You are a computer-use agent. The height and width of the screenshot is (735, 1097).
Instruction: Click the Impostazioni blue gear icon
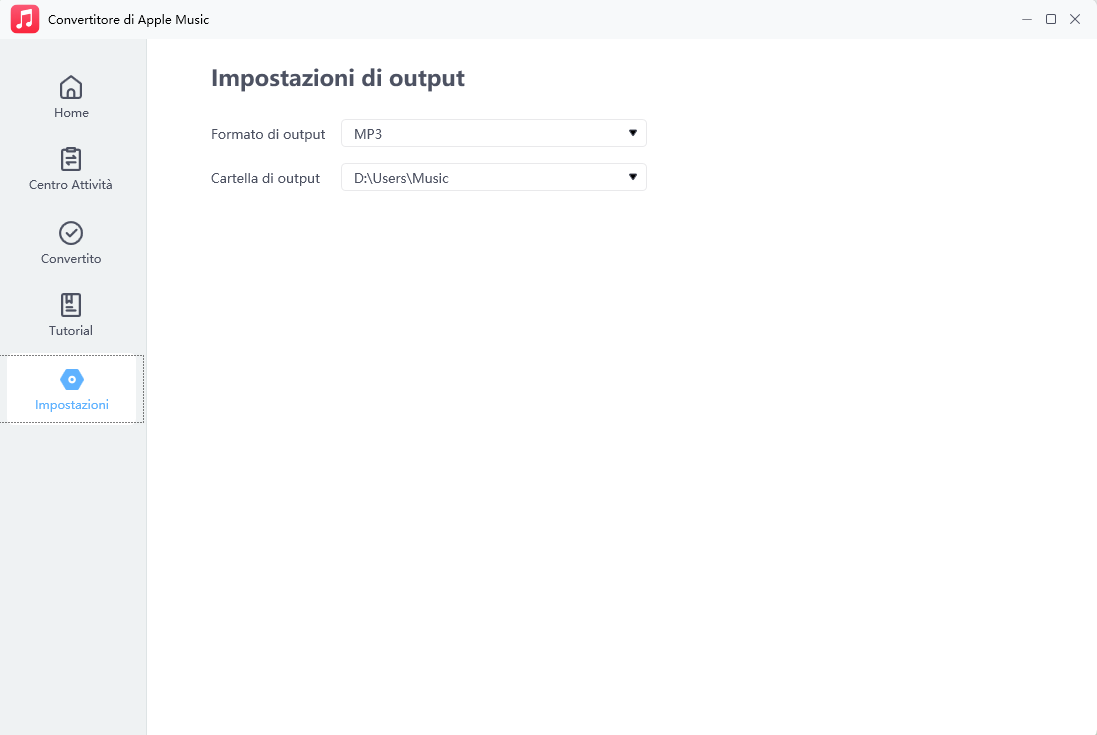[72, 380]
